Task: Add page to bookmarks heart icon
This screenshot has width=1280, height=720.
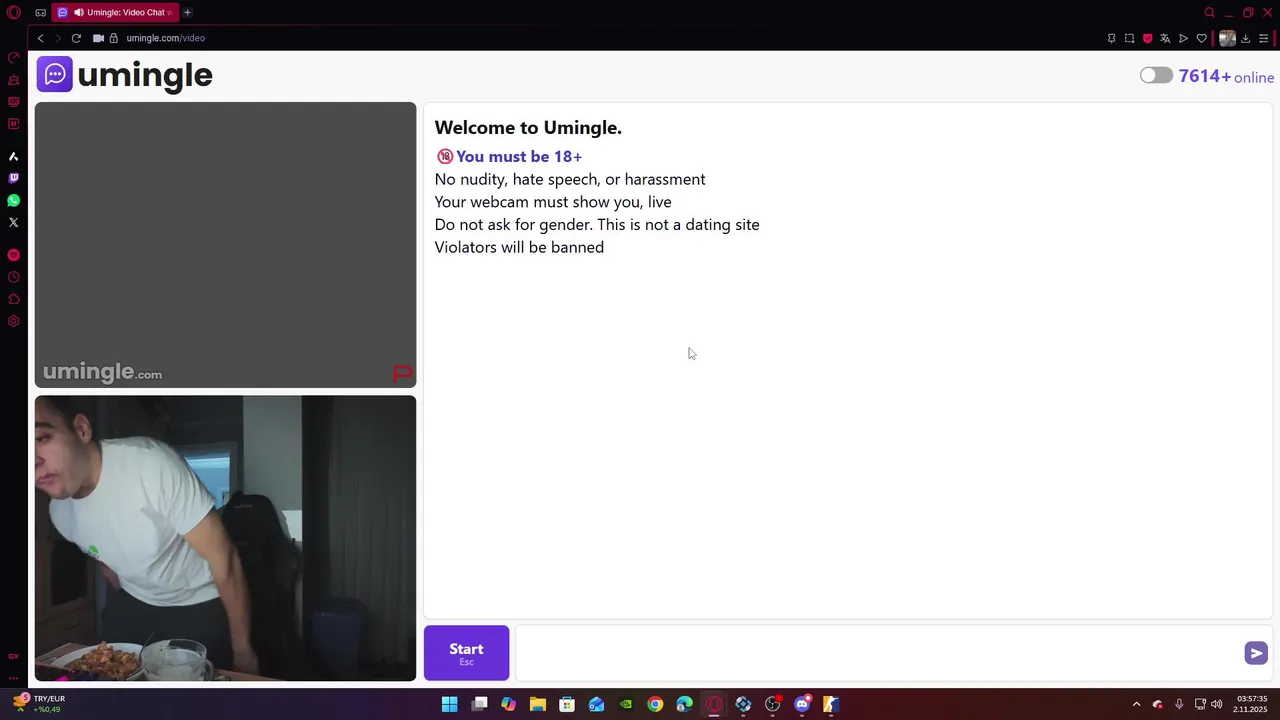Action: point(1201,38)
